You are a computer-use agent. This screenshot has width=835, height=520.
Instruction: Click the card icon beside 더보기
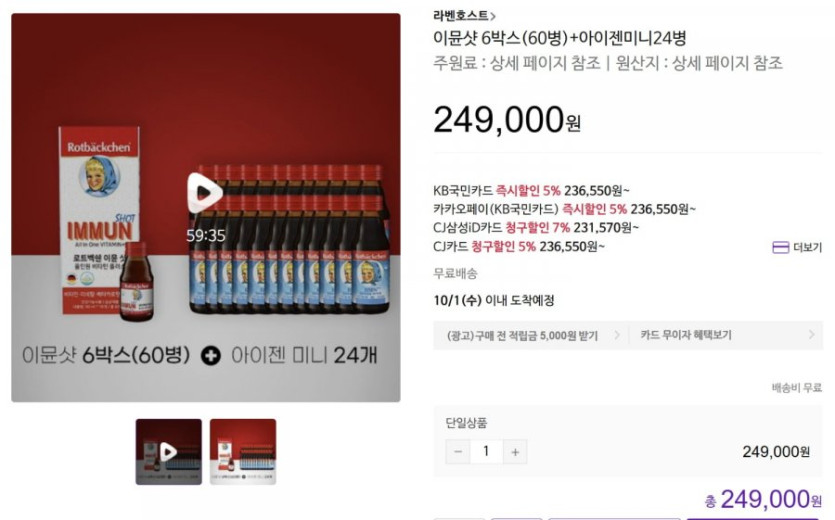click(x=780, y=247)
